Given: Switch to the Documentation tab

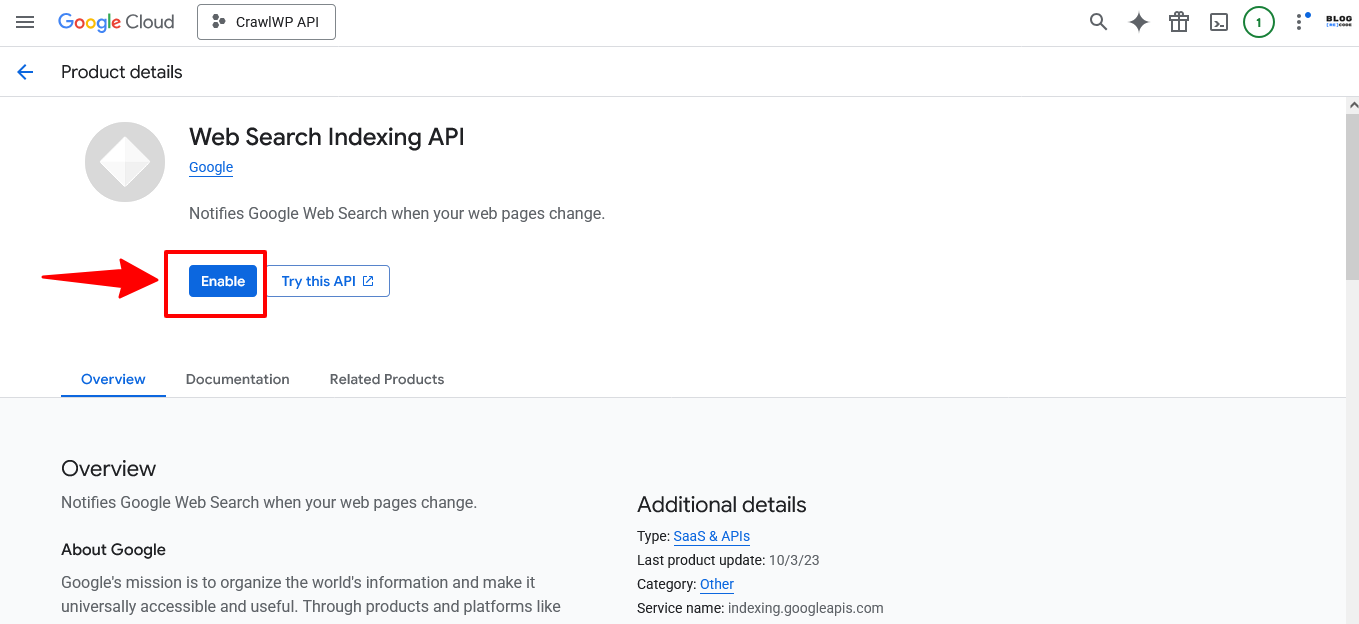Looking at the screenshot, I should pyautogui.click(x=237, y=379).
